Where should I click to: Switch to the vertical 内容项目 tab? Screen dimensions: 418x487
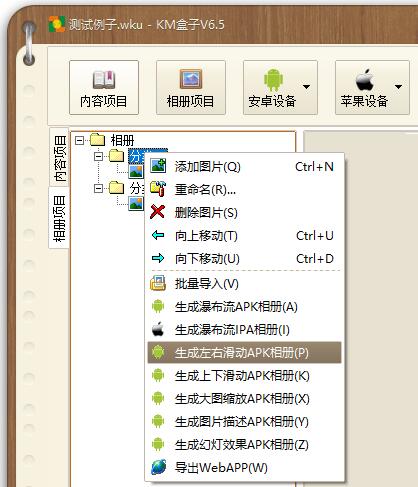pos(59,157)
